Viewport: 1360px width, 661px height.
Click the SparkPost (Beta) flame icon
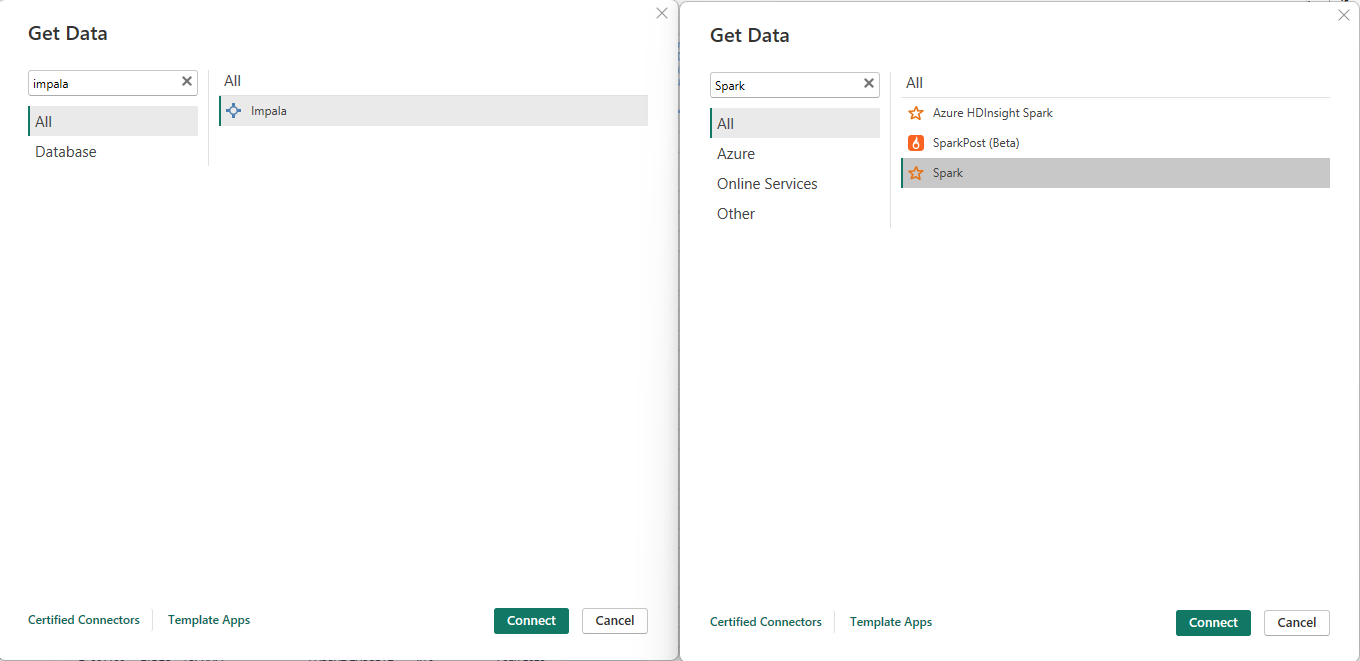[x=916, y=143]
